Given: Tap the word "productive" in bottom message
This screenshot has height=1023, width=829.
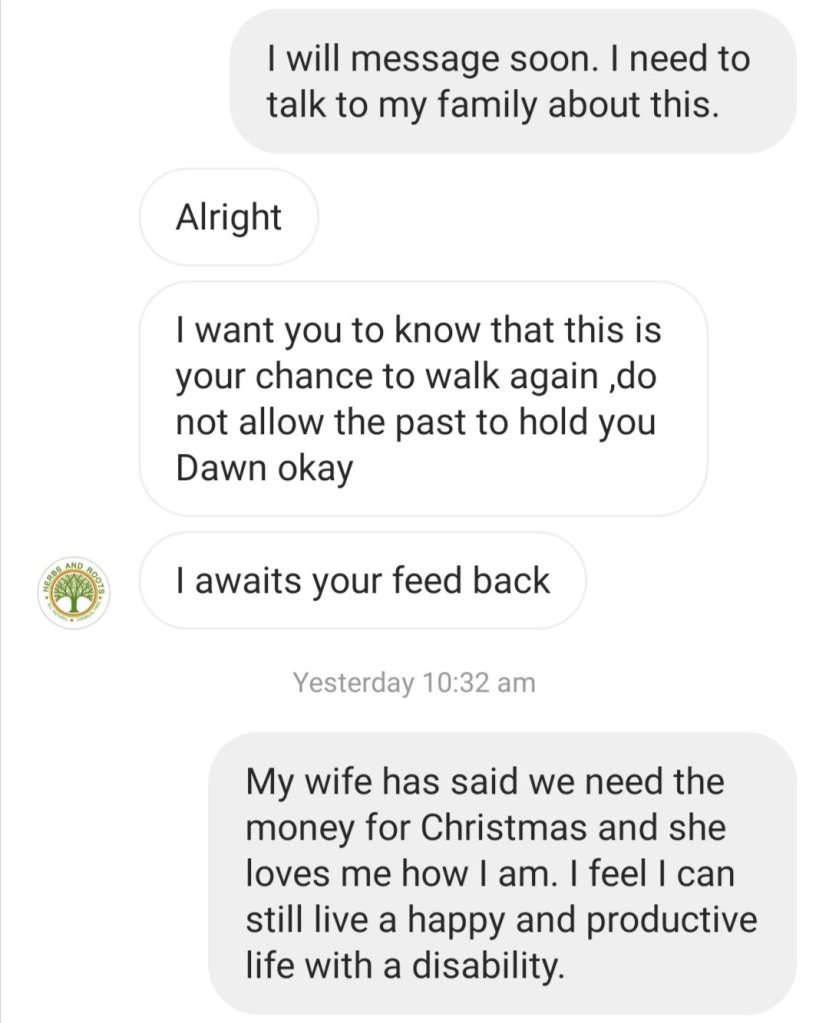Looking at the screenshot, I should 671,921.
